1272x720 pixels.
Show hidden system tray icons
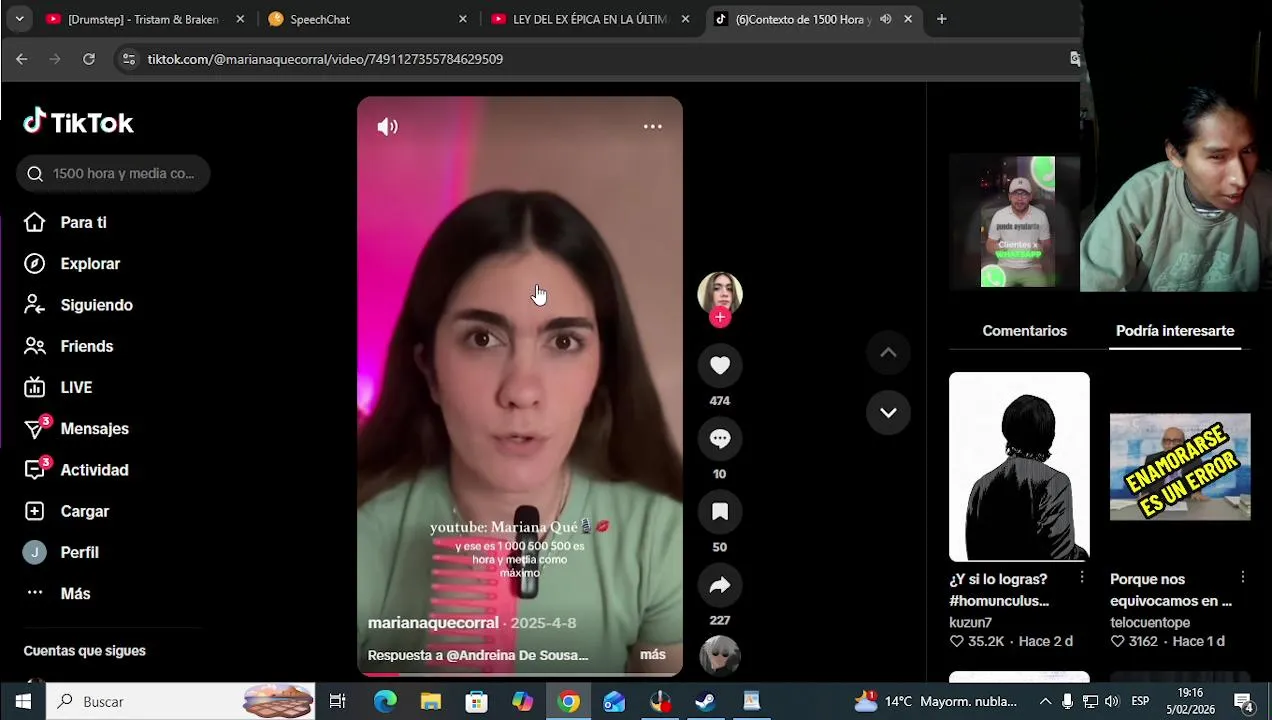pos(1045,702)
